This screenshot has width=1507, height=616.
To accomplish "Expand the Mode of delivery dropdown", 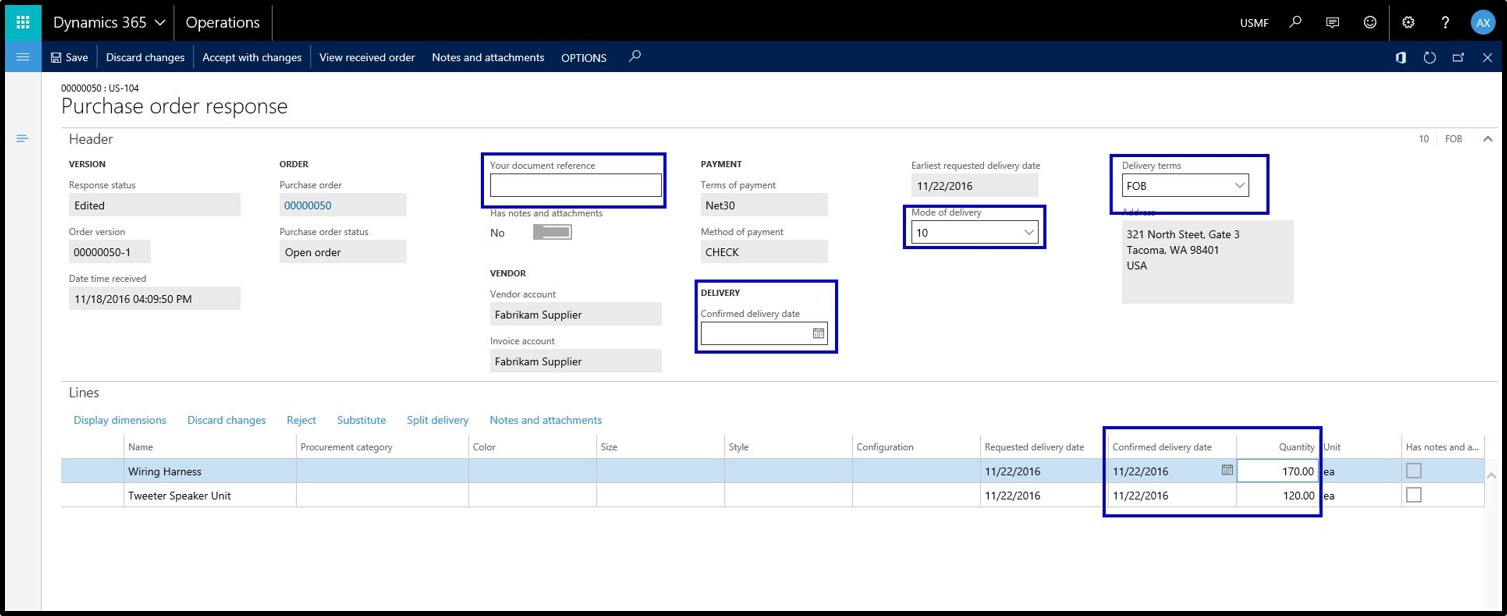I will [1029, 233].
